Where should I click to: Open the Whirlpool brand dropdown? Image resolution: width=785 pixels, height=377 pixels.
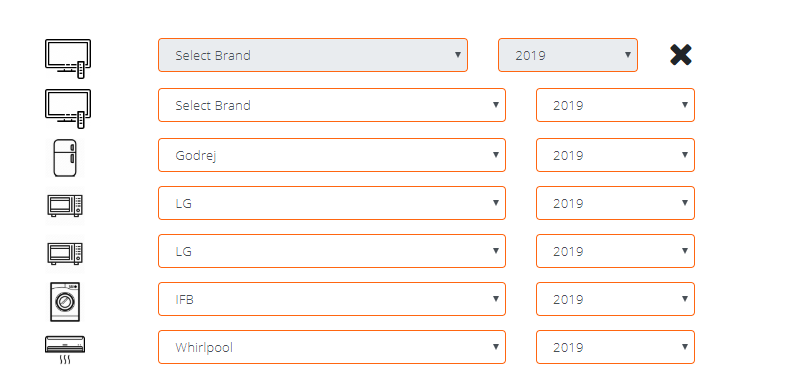pos(332,347)
